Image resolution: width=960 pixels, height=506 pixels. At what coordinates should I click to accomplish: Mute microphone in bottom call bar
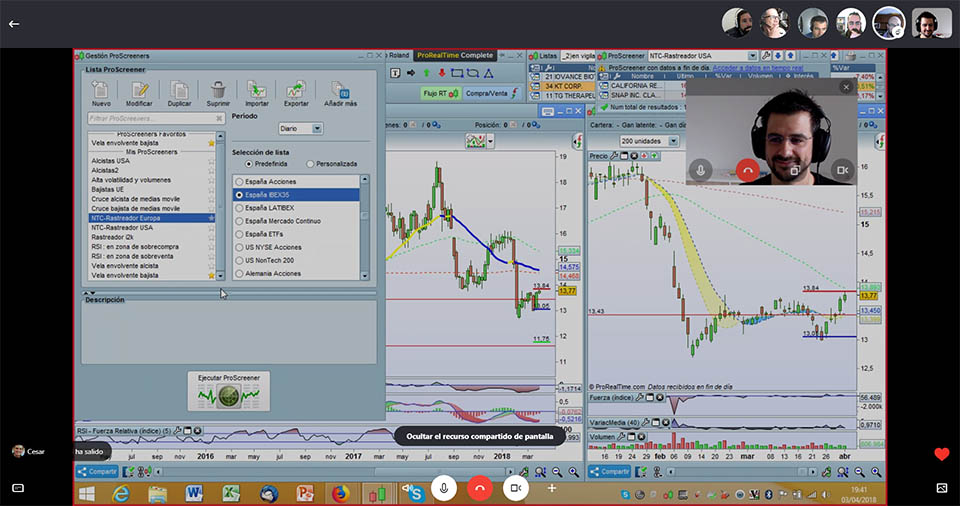point(443,487)
